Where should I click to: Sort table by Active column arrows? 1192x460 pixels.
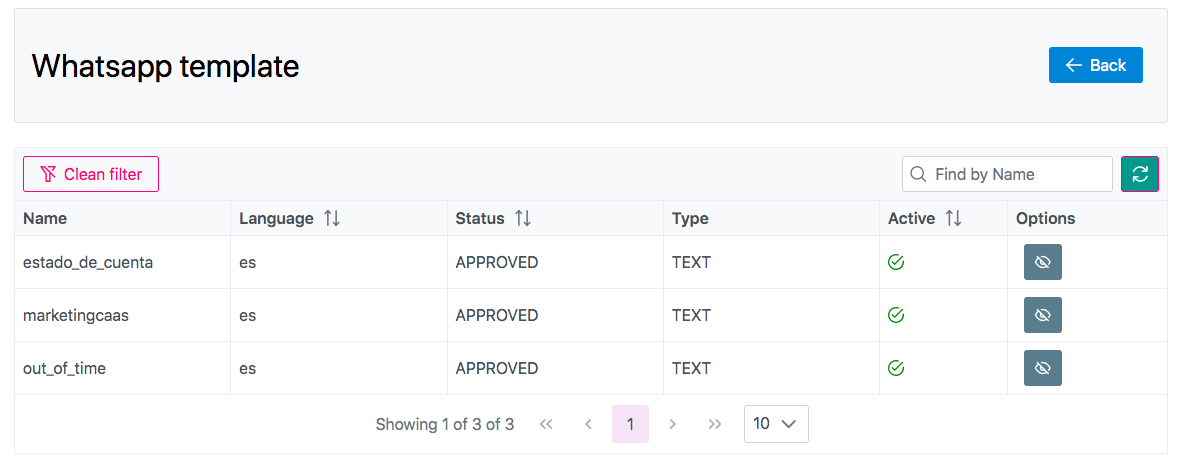click(953, 218)
